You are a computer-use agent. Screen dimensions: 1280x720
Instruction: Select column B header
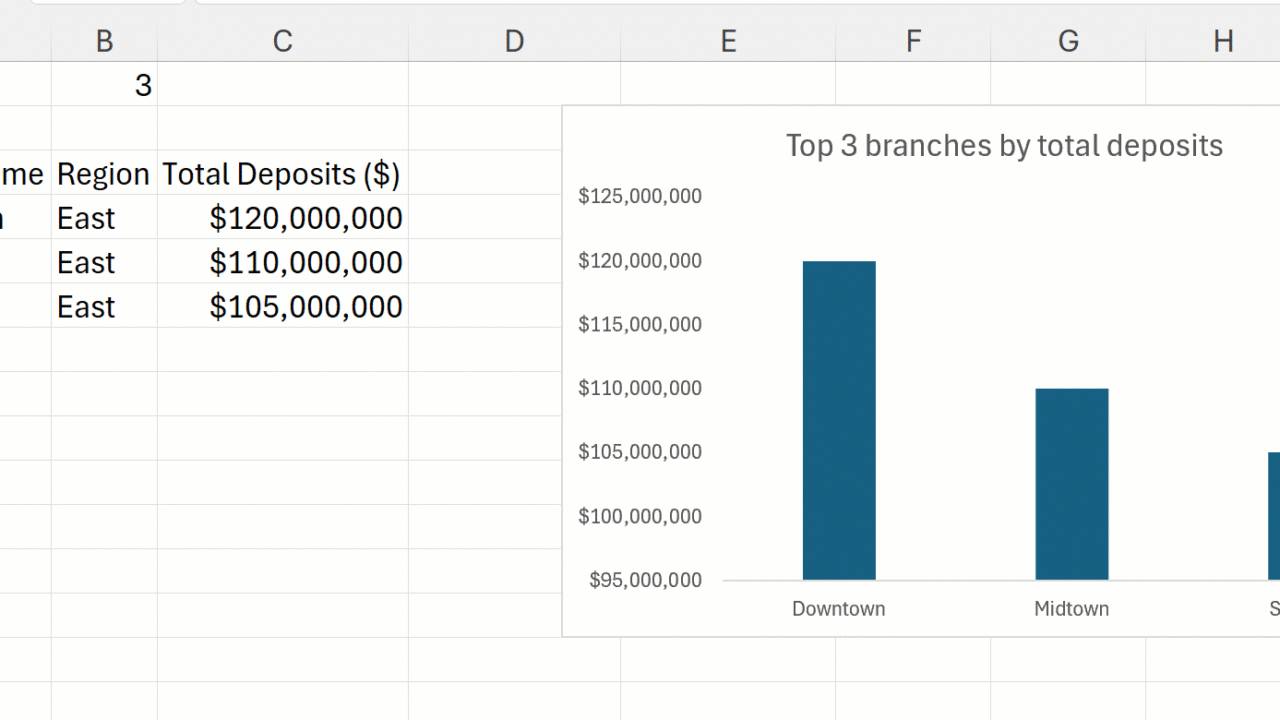[x=104, y=41]
